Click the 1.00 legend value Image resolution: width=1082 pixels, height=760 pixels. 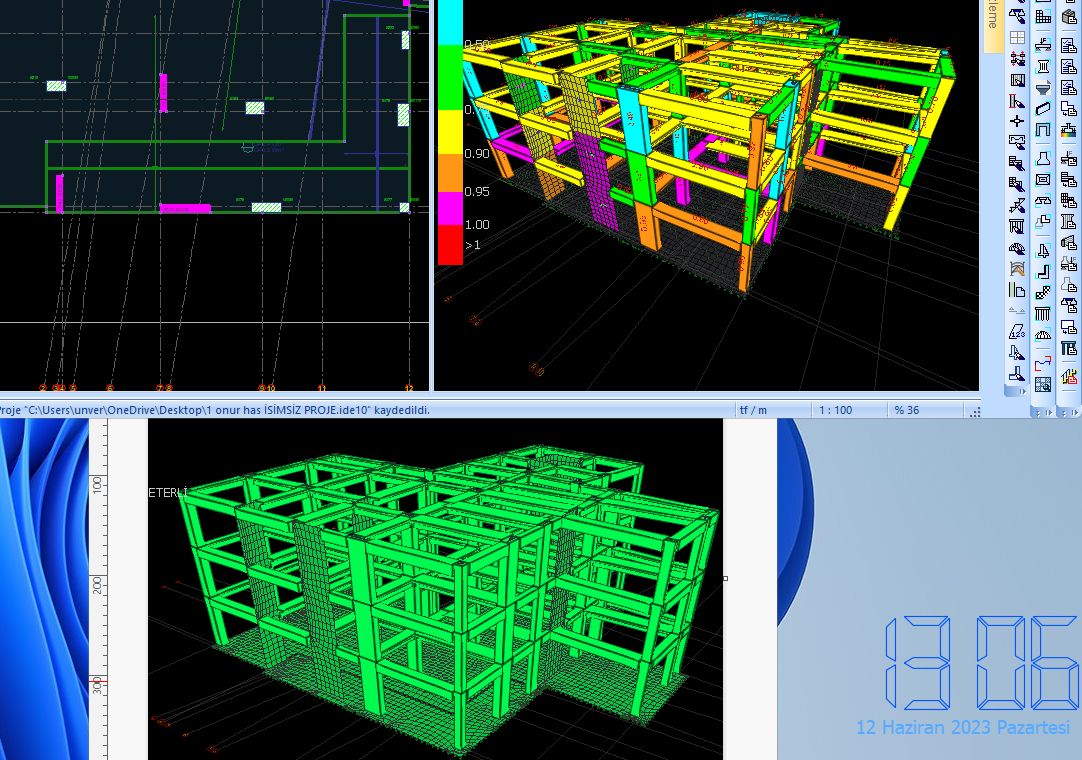pyautogui.click(x=477, y=224)
